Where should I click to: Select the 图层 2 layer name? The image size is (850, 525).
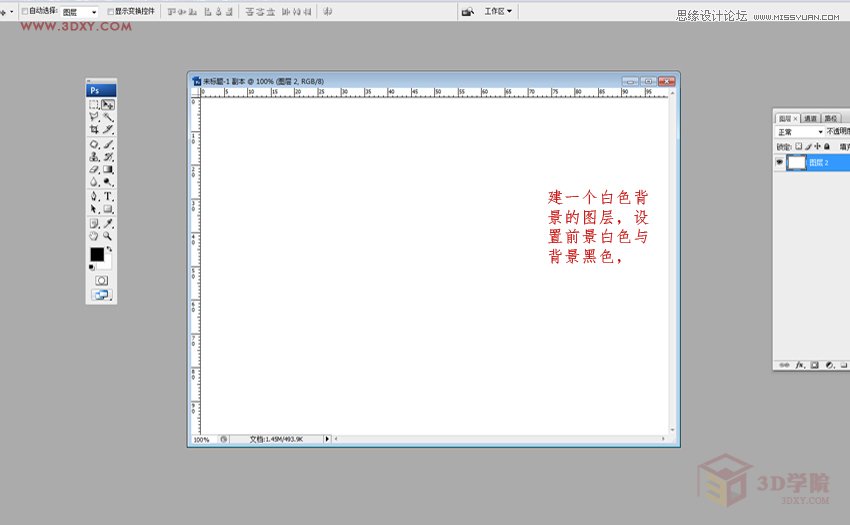tap(819, 162)
